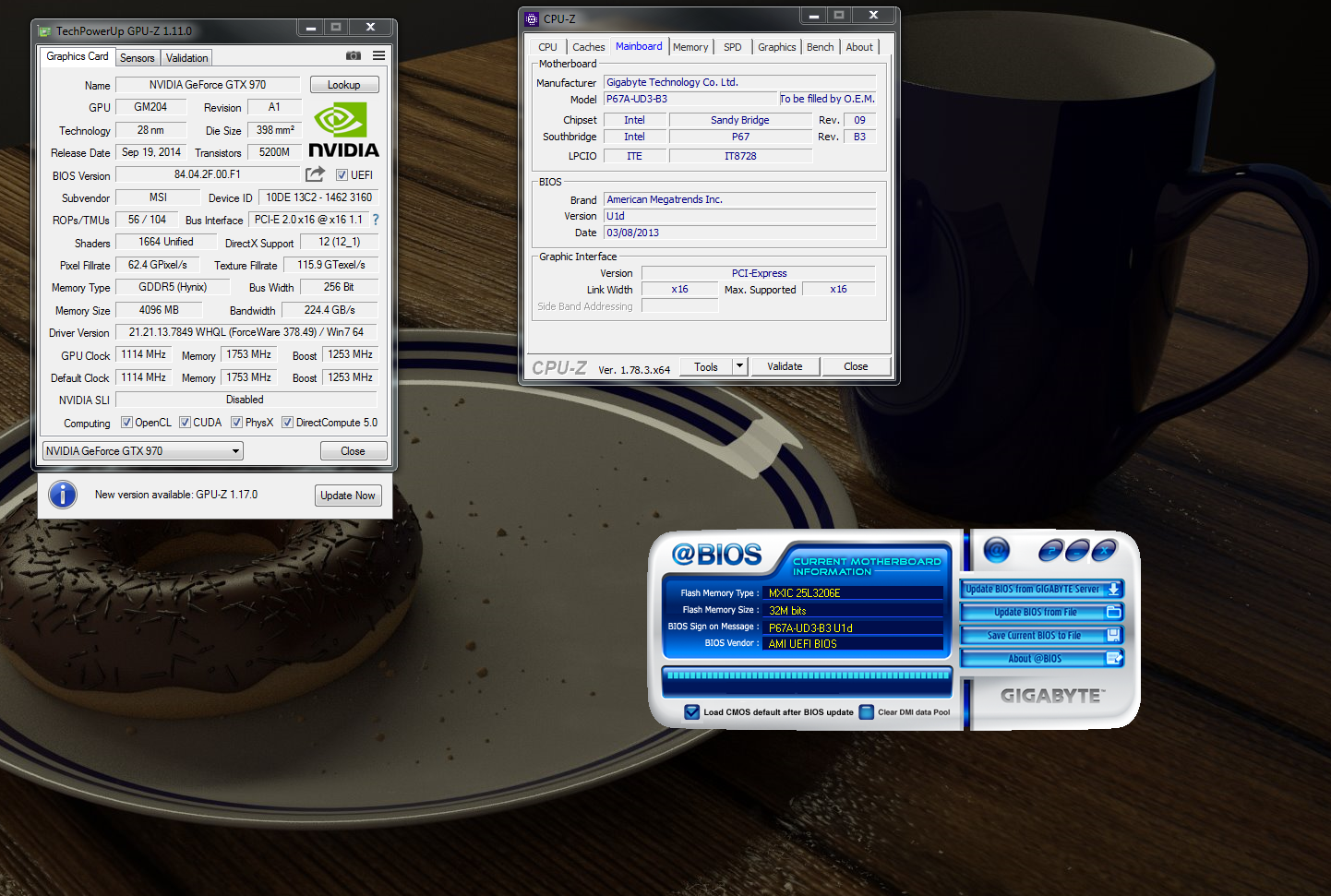
Task: Click the Driver Version field in GPU-Z
Action: 246,332
